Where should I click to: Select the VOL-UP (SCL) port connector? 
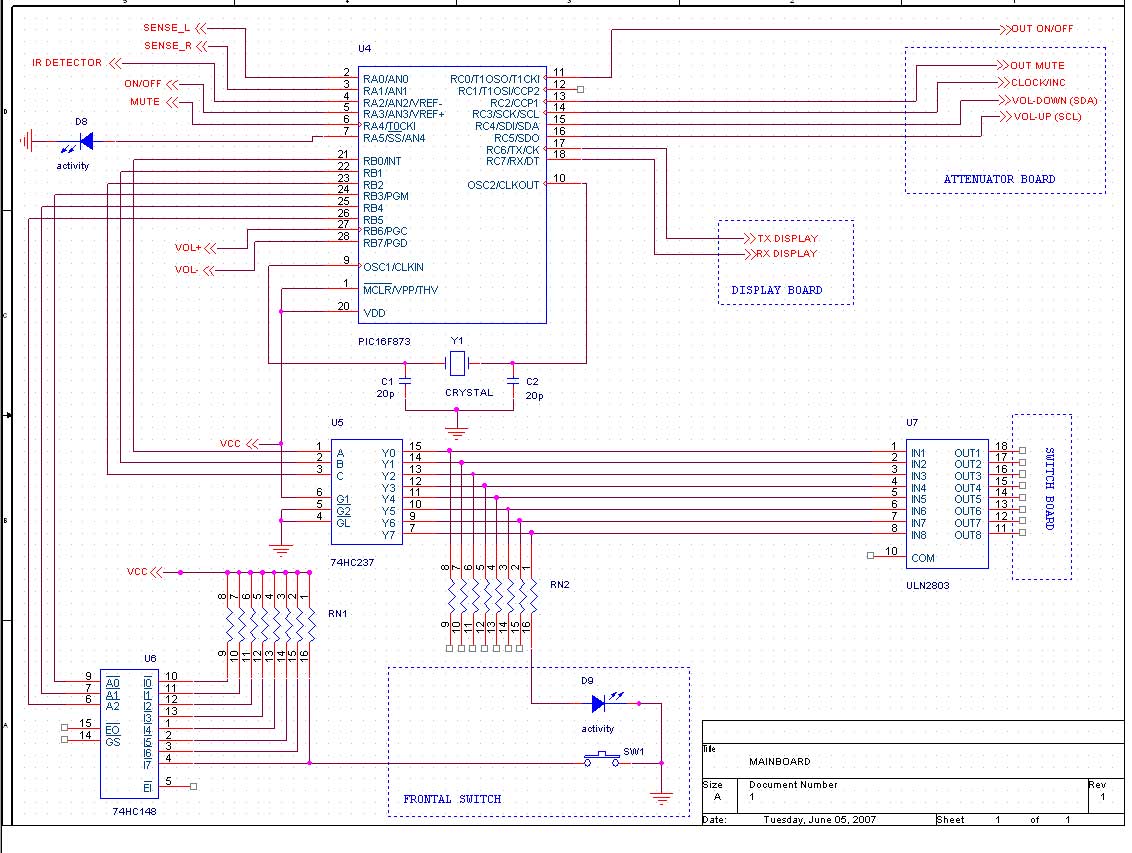tap(1041, 116)
